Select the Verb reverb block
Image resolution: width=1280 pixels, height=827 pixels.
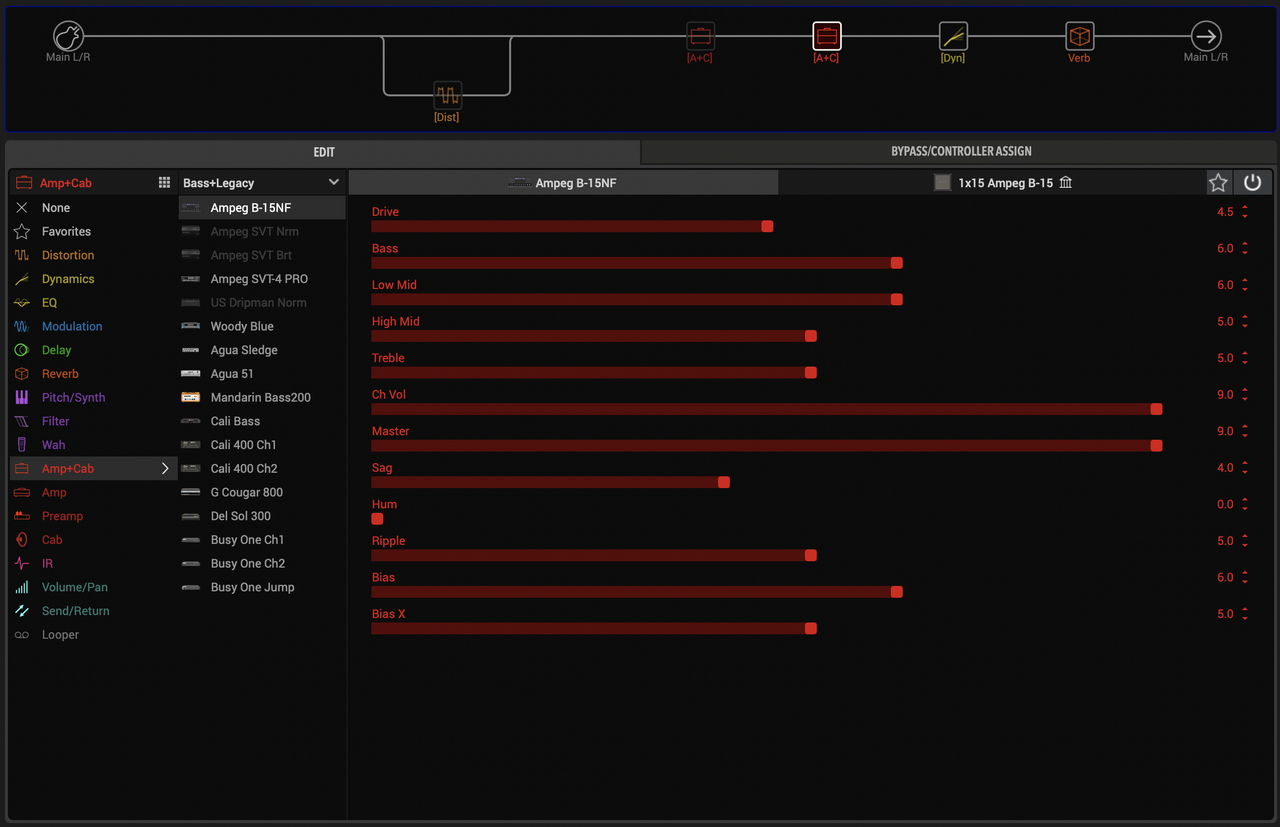(1079, 37)
